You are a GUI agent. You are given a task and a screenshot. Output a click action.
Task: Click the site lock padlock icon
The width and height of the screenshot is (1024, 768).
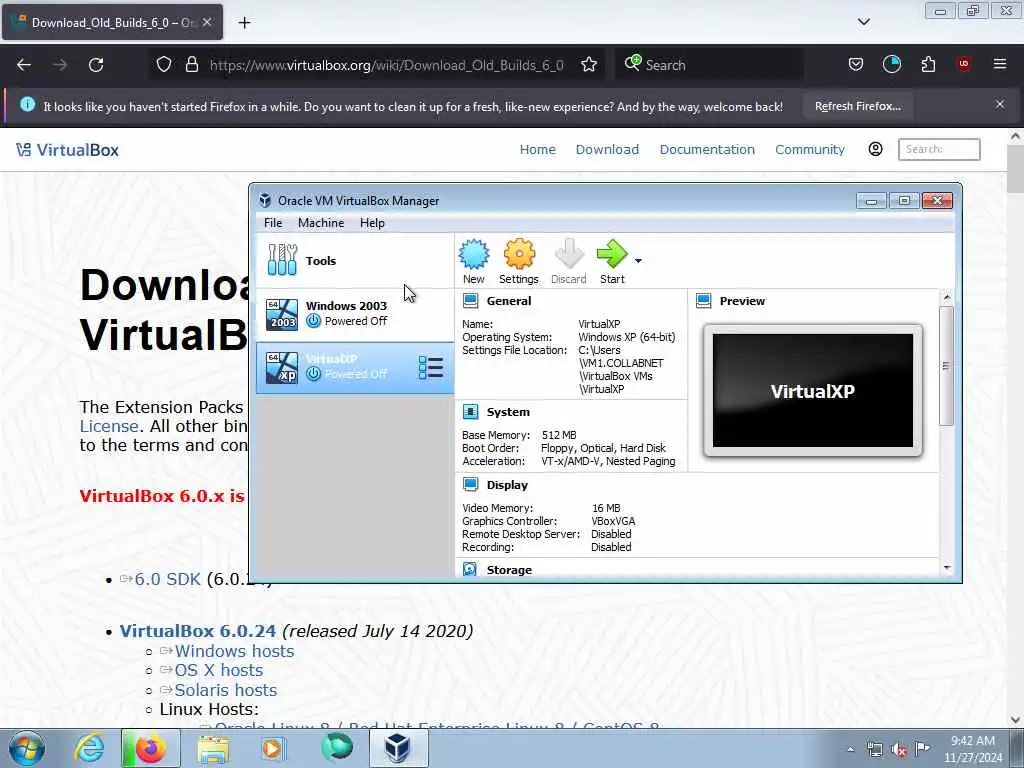click(x=191, y=65)
